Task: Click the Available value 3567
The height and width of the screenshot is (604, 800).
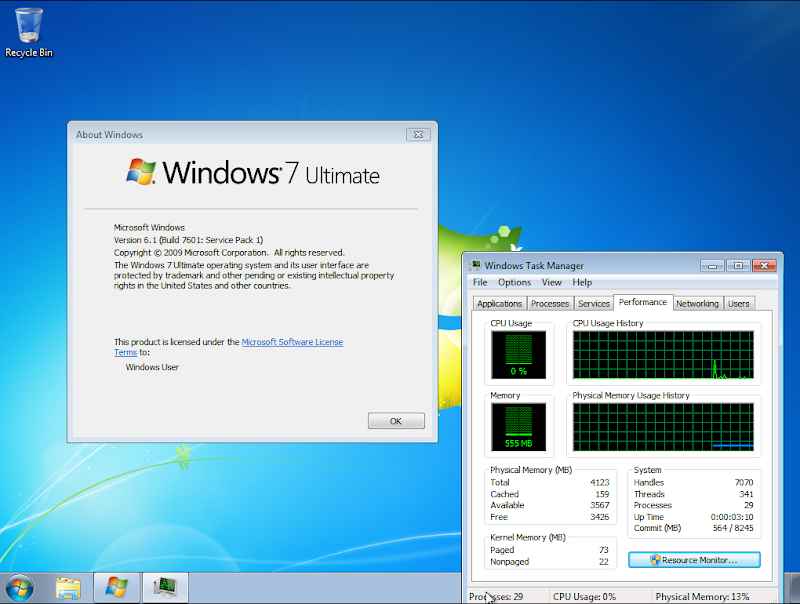Action: (x=599, y=505)
